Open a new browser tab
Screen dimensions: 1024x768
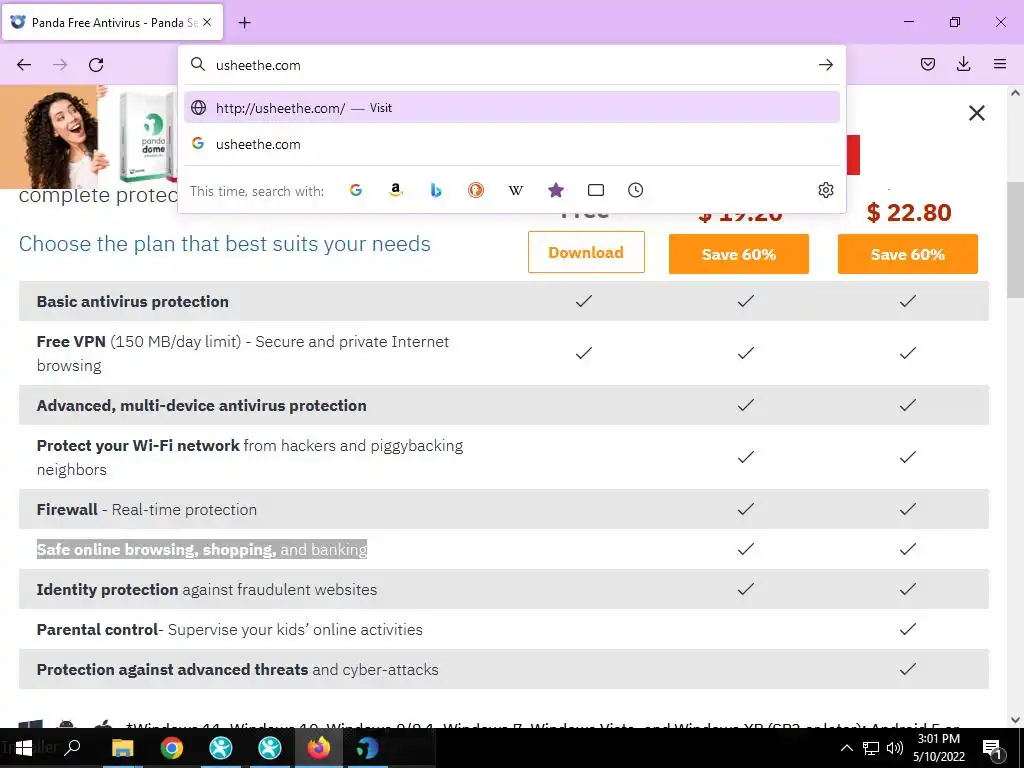click(244, 23)
